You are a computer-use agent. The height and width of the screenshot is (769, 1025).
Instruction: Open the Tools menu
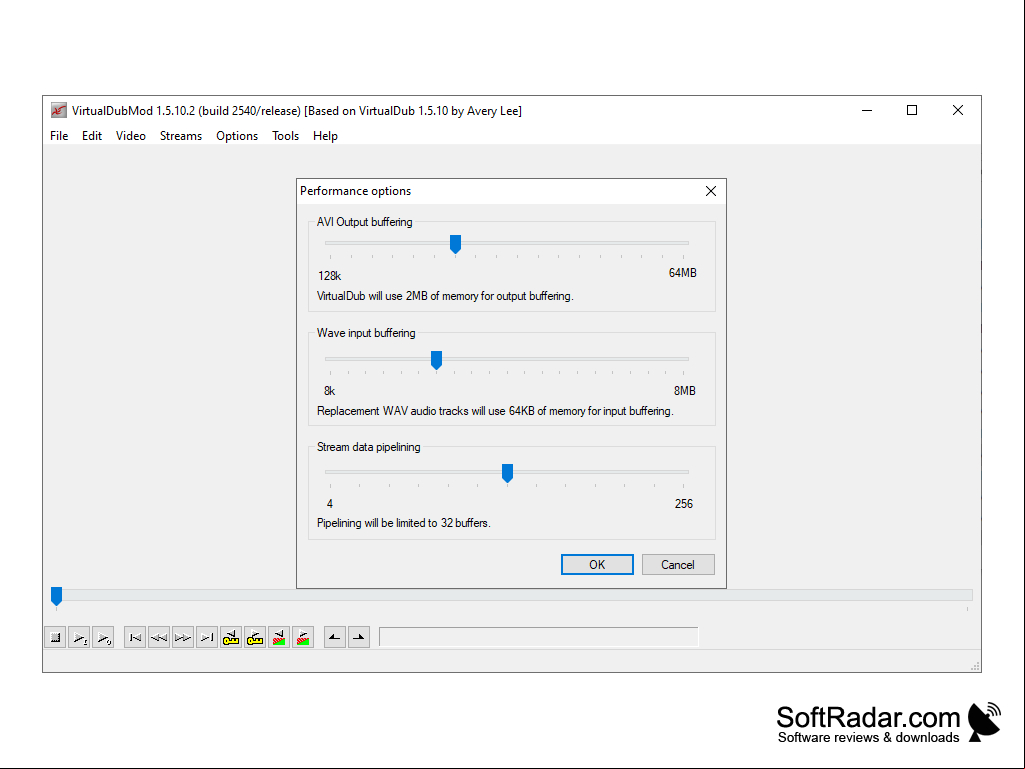click(x=286, y=136)
